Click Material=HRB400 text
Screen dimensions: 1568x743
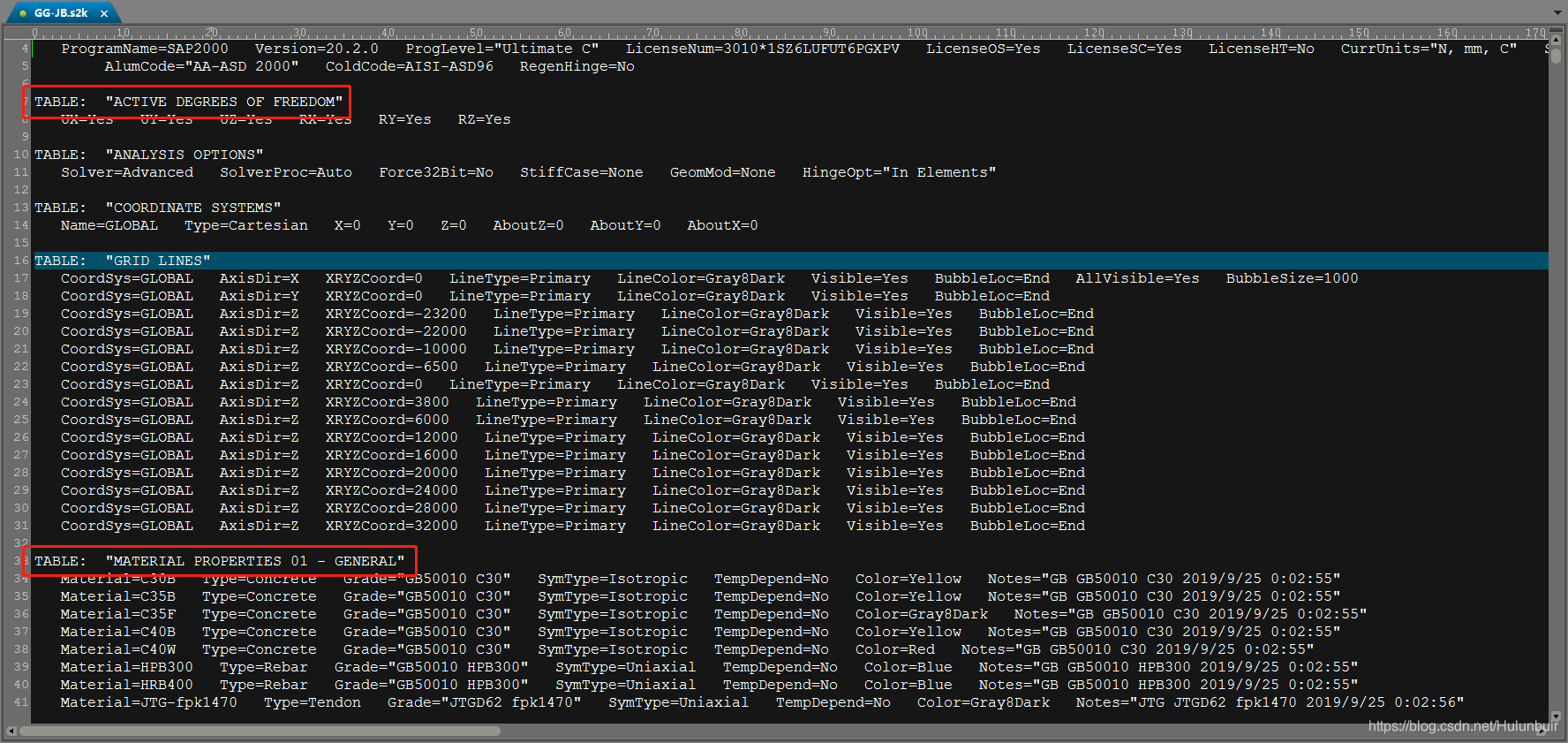pos(127,685)
